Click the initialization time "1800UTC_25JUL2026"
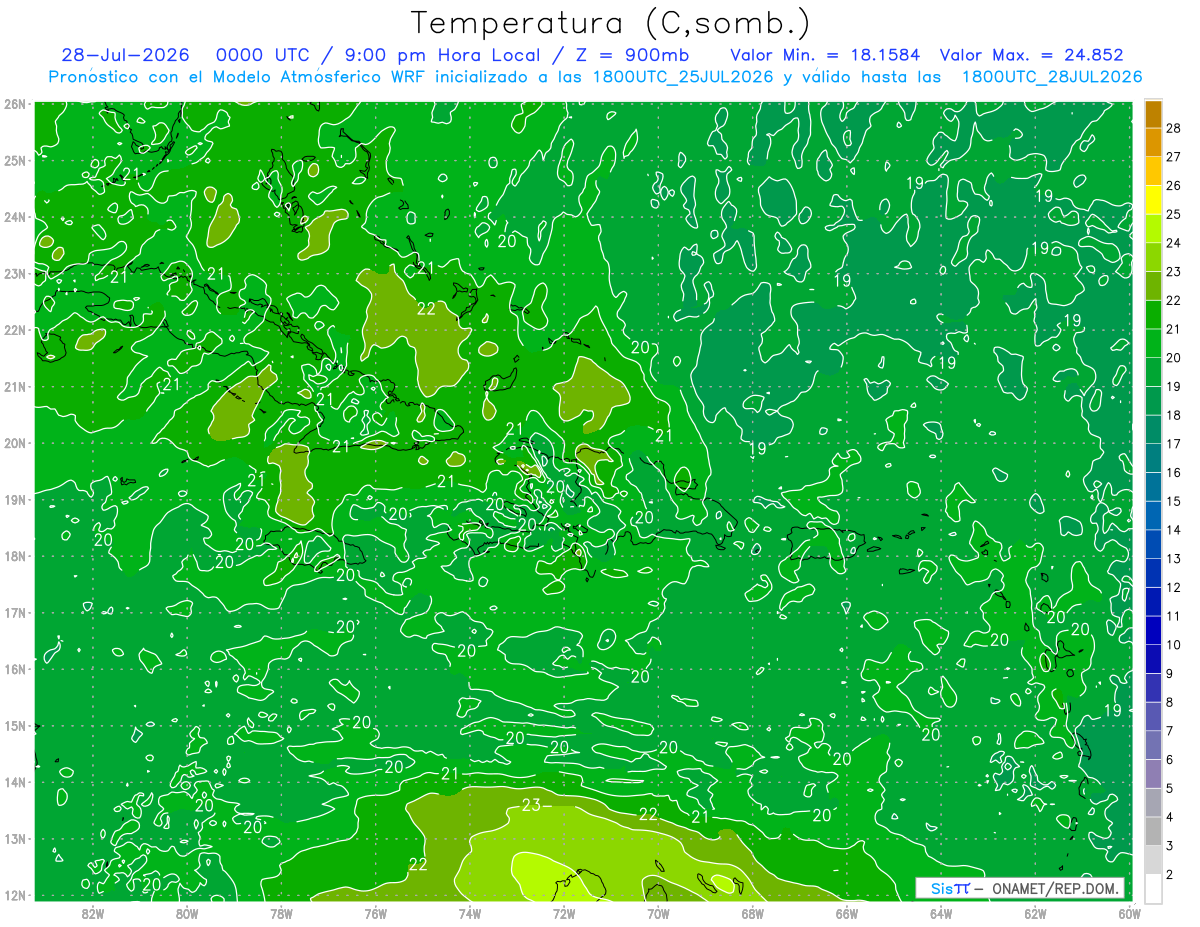The height and width of the screenshot is (927, 1200). click(683, 77)
